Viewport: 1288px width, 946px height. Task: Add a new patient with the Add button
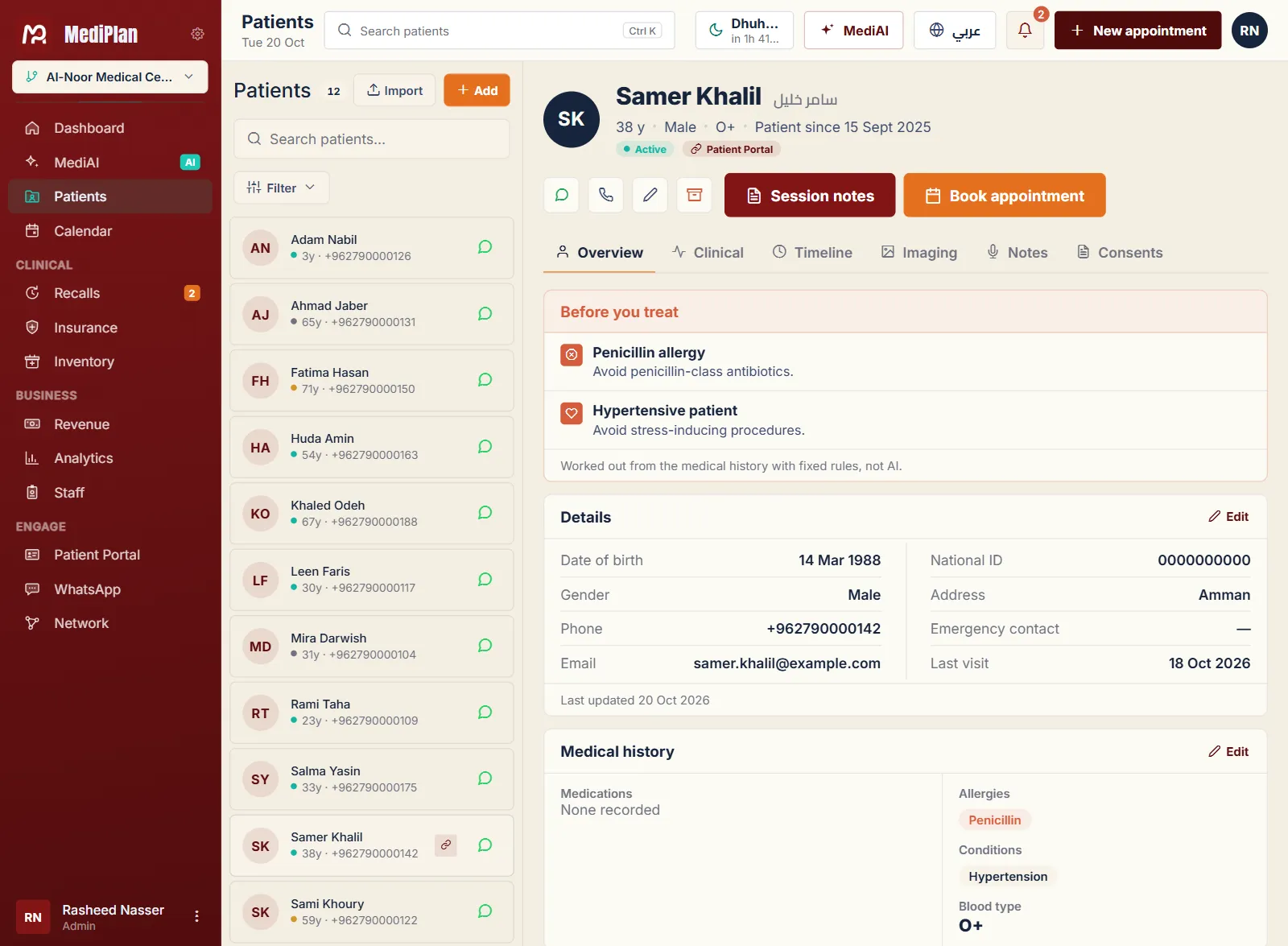477,90
